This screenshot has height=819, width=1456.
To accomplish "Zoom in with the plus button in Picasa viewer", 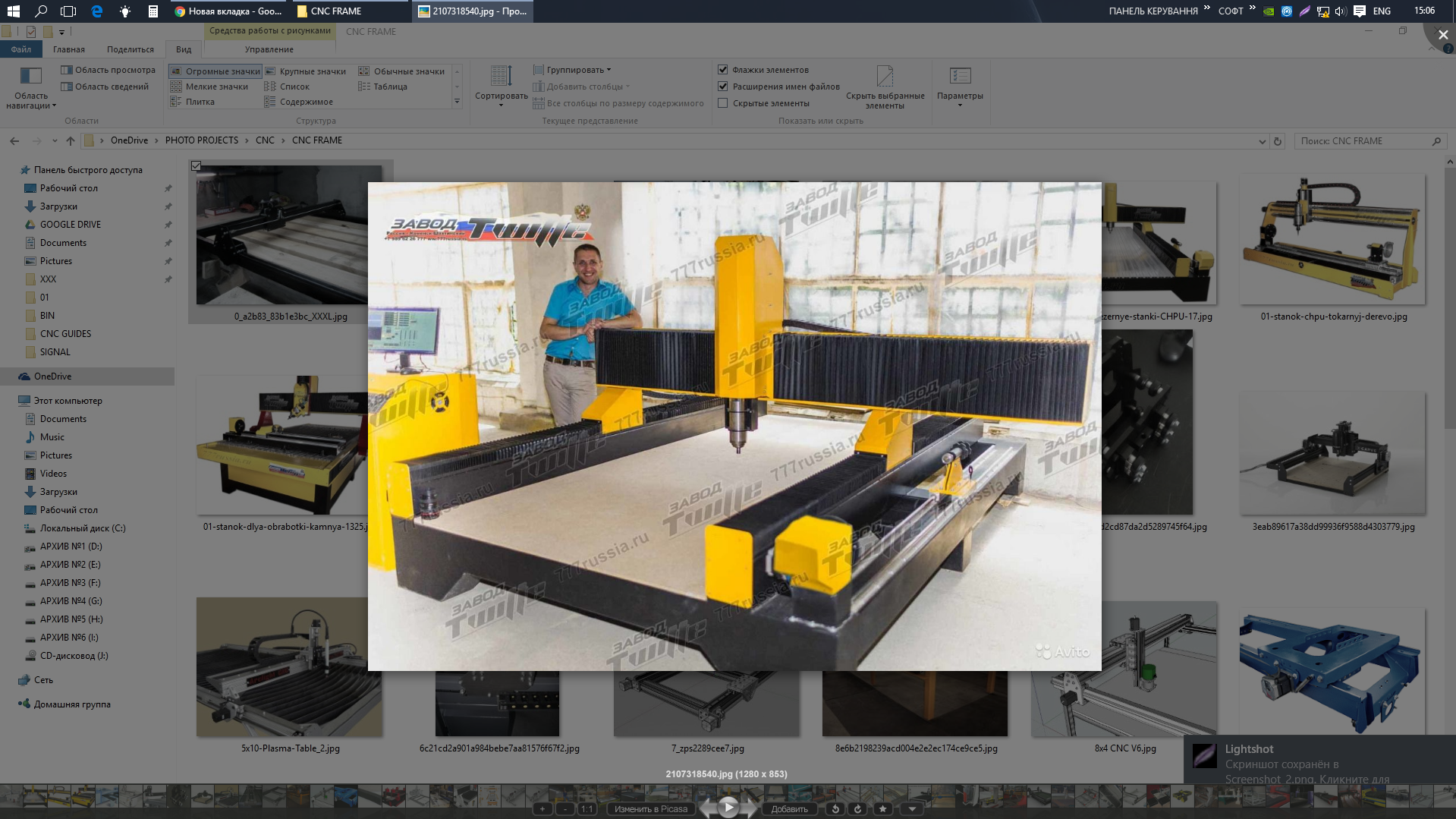I will coord(542,809).
